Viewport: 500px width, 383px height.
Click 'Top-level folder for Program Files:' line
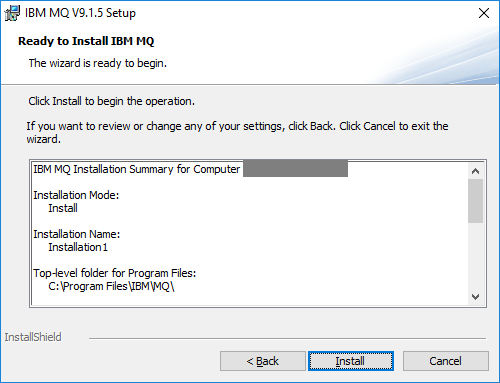click(x=115, y=273)
